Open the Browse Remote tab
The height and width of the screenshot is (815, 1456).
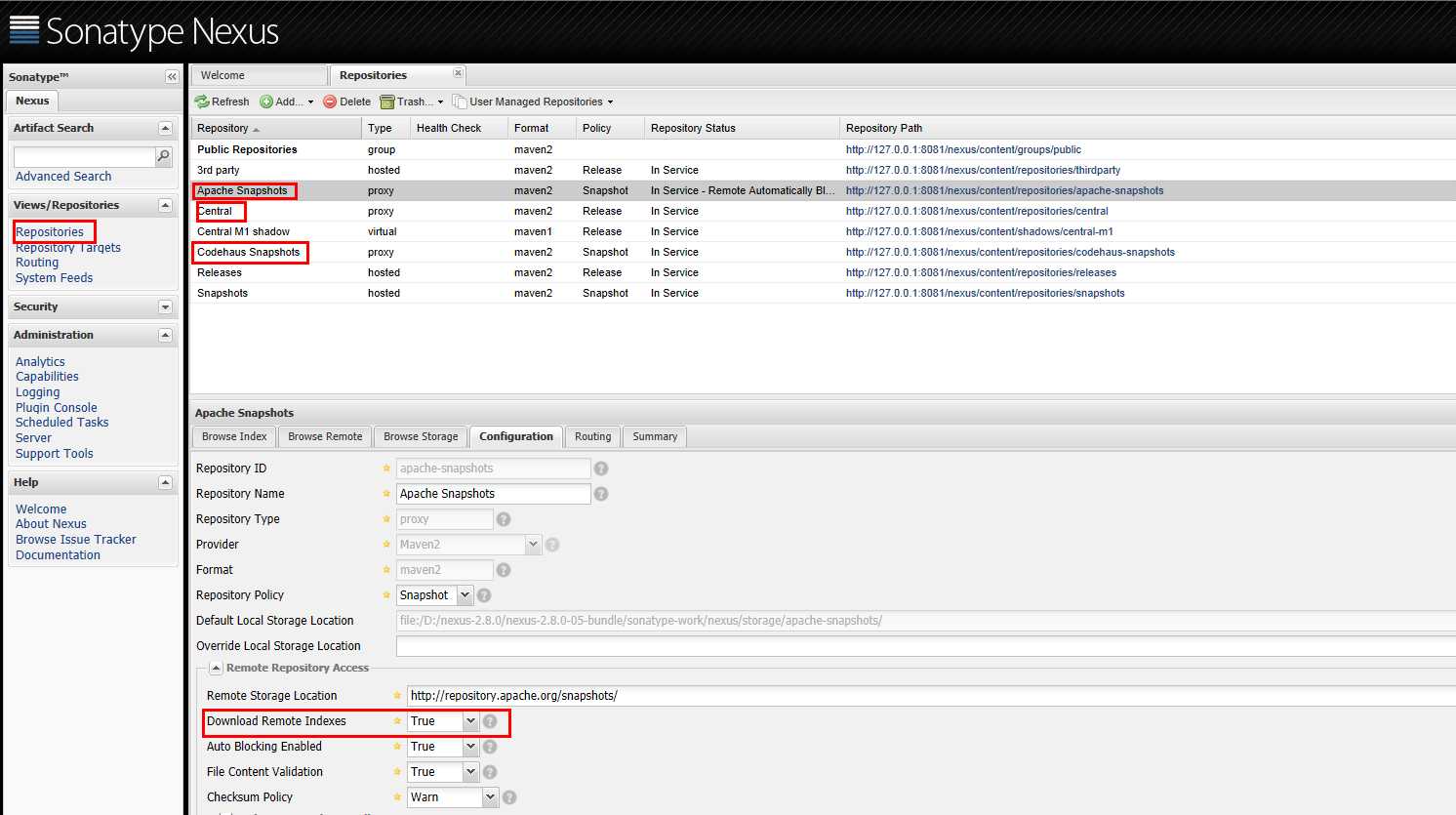point(325,436)
